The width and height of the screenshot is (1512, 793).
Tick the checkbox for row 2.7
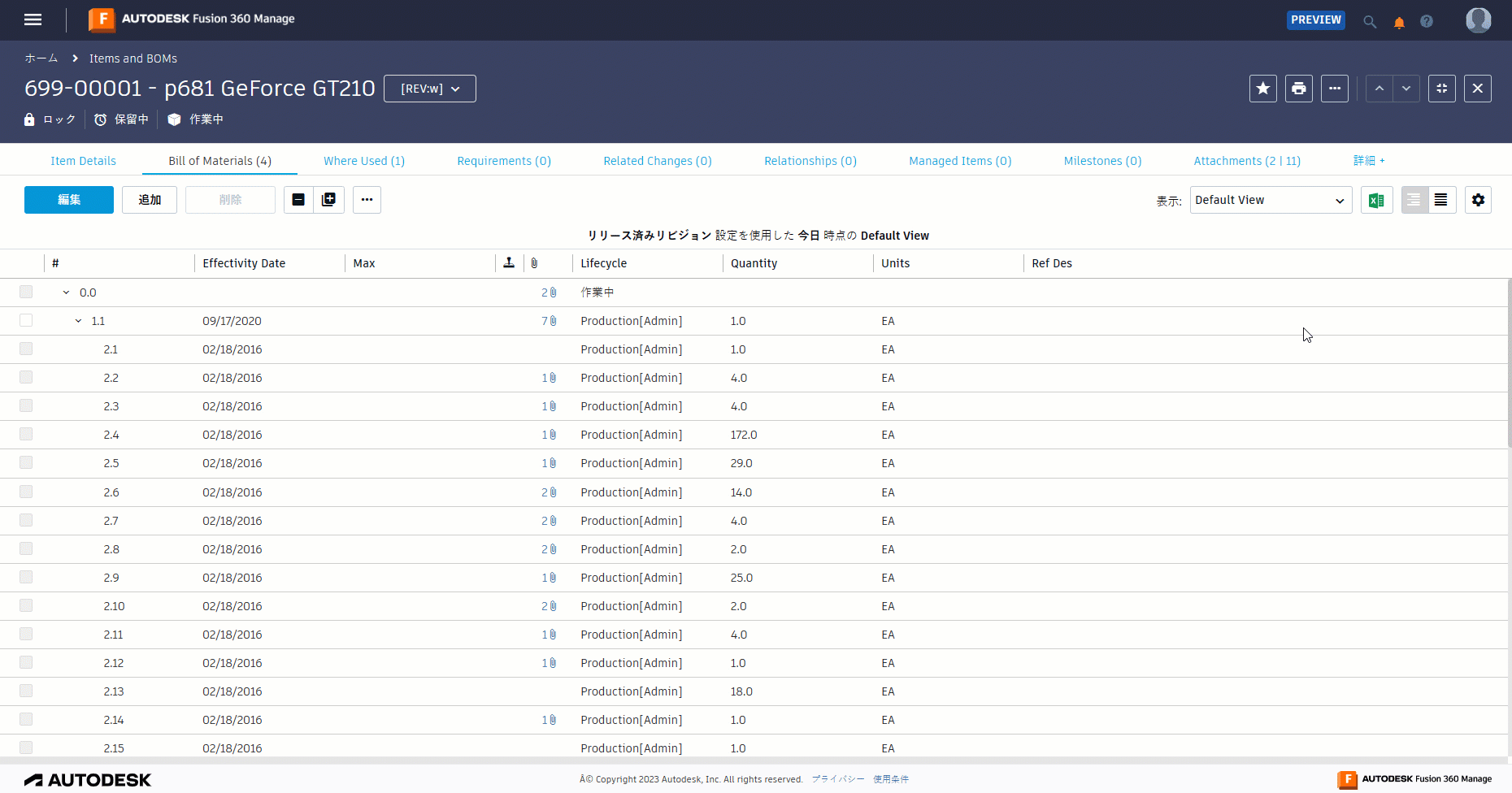pos(26,520)
